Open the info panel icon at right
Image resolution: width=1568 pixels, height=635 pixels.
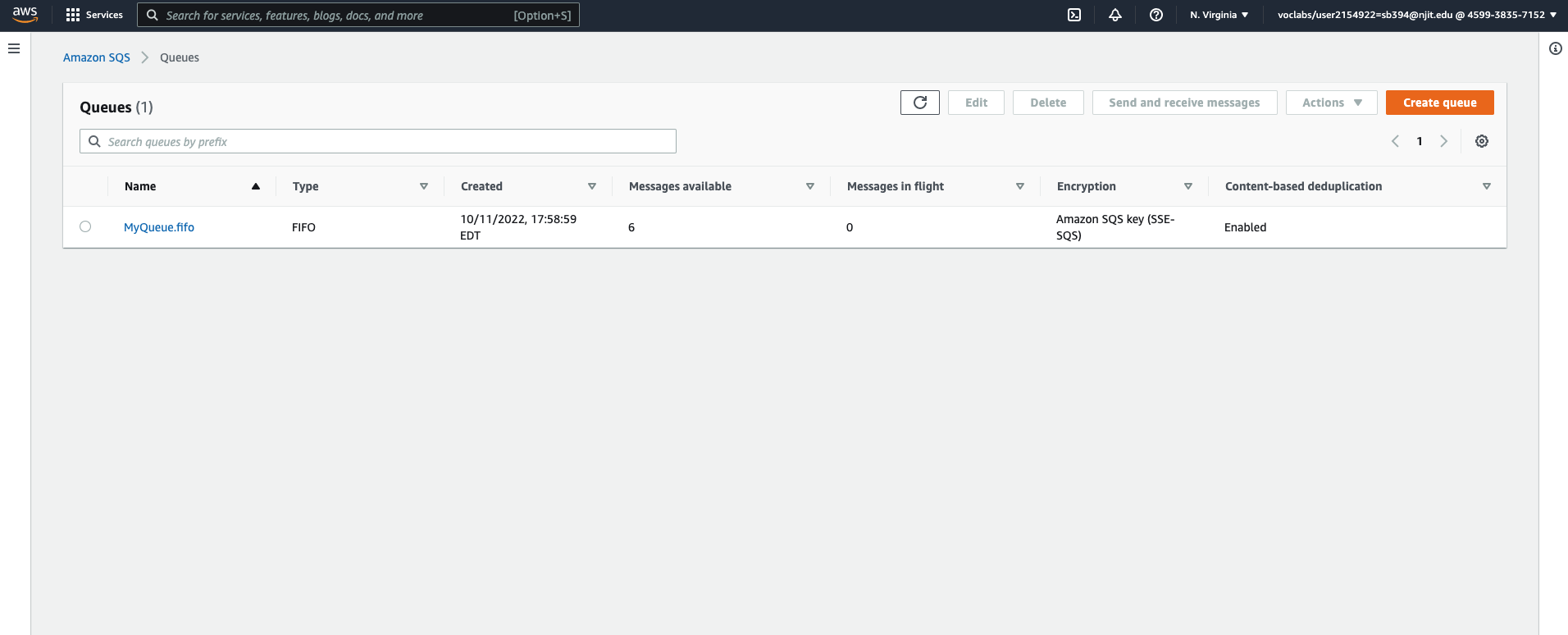pyautogui.click(x=1556, y=48)
